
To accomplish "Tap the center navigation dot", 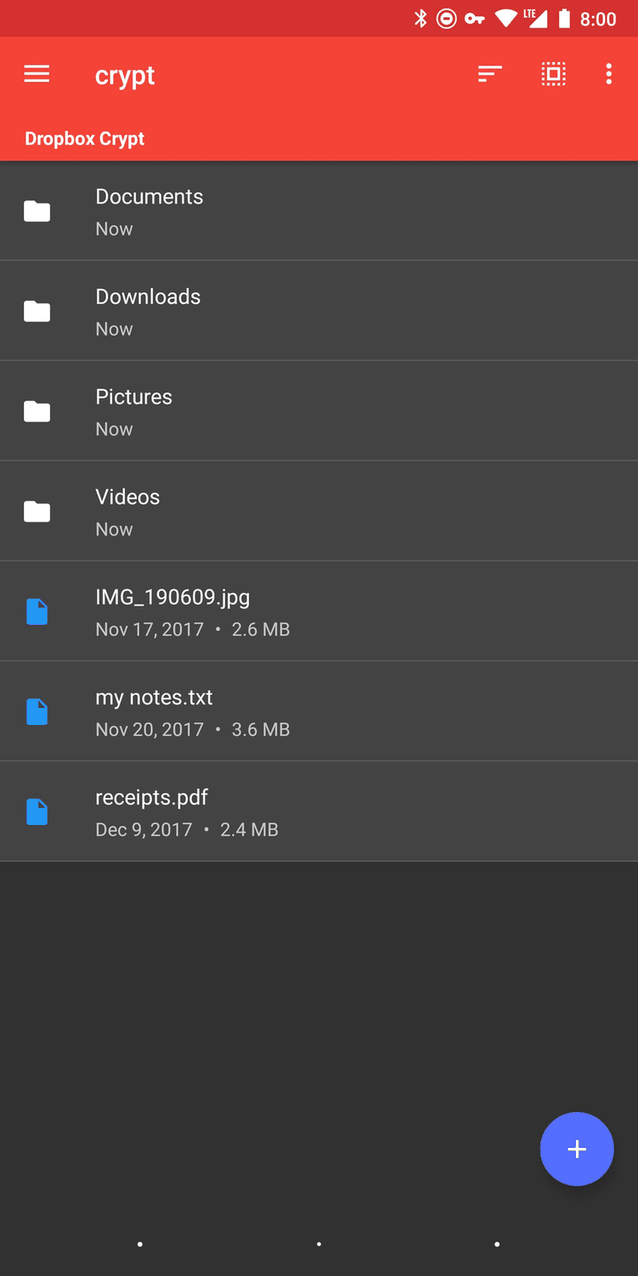I will pyautogui.click(x=319, y=1244).
